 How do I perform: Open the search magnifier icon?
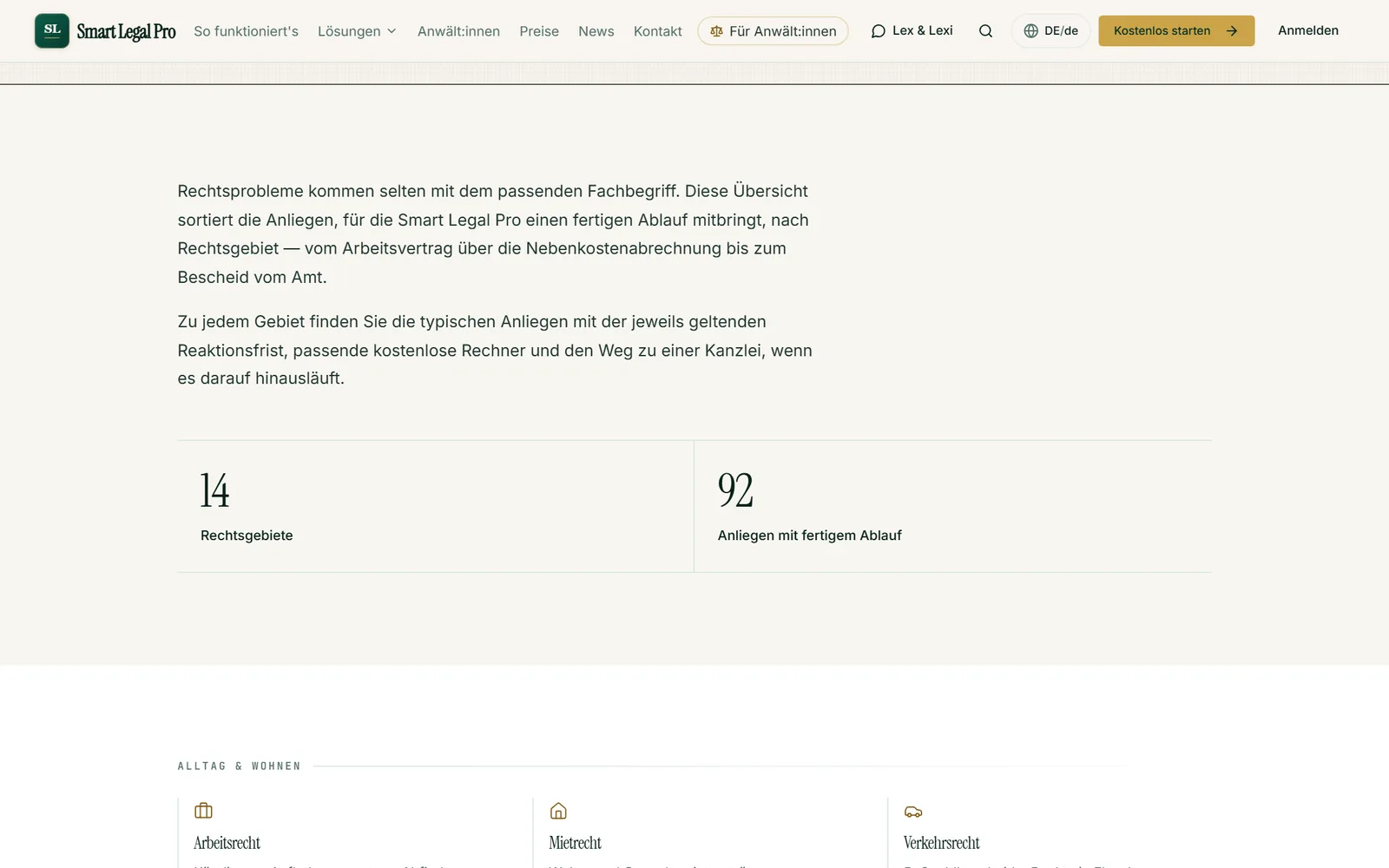point(985,30)
